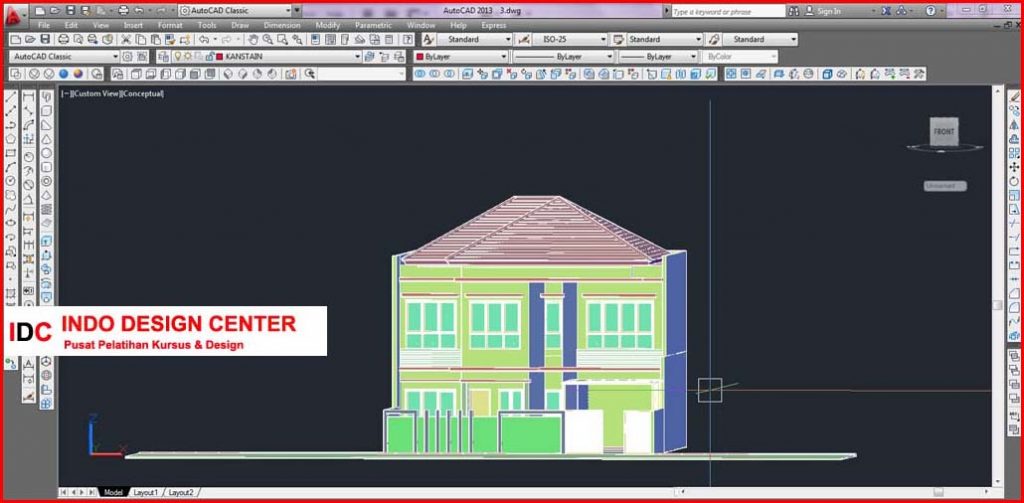Toggle the KANSTAIN layer freeze sun icon
This screenshot has width=1024, height=503.
(188, 57)
